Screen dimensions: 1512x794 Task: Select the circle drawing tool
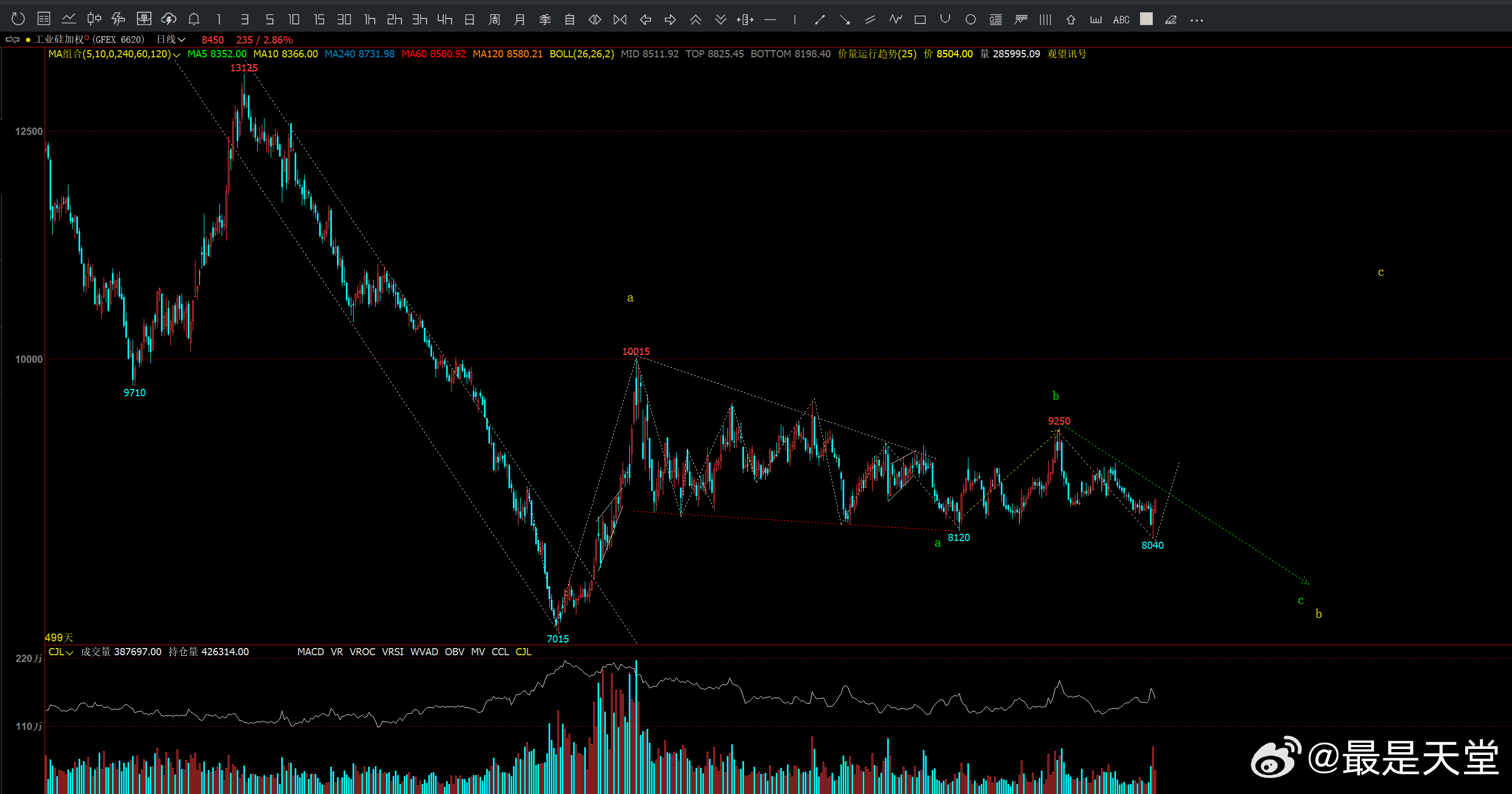pos(971,20)
